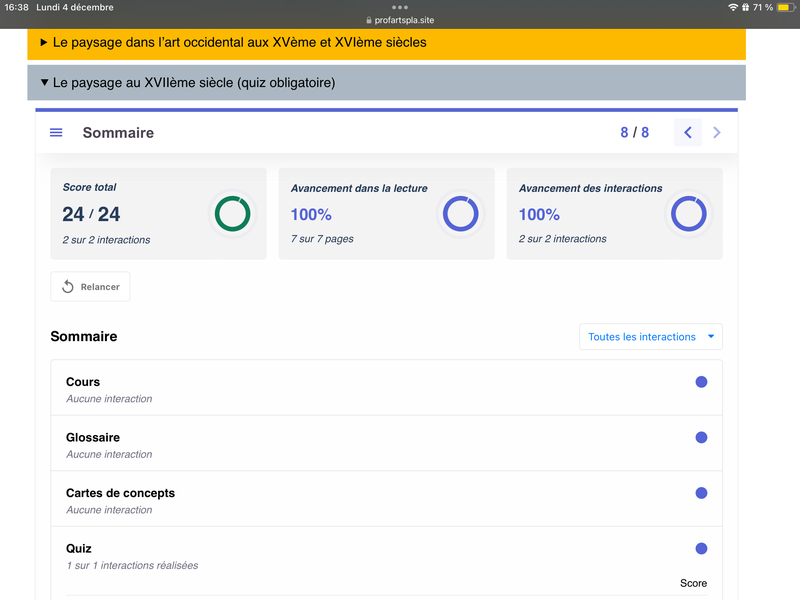This screenshot has width=800, height=600.
Task: Open the Glossaire entry in summary
Action: (95, 438)
